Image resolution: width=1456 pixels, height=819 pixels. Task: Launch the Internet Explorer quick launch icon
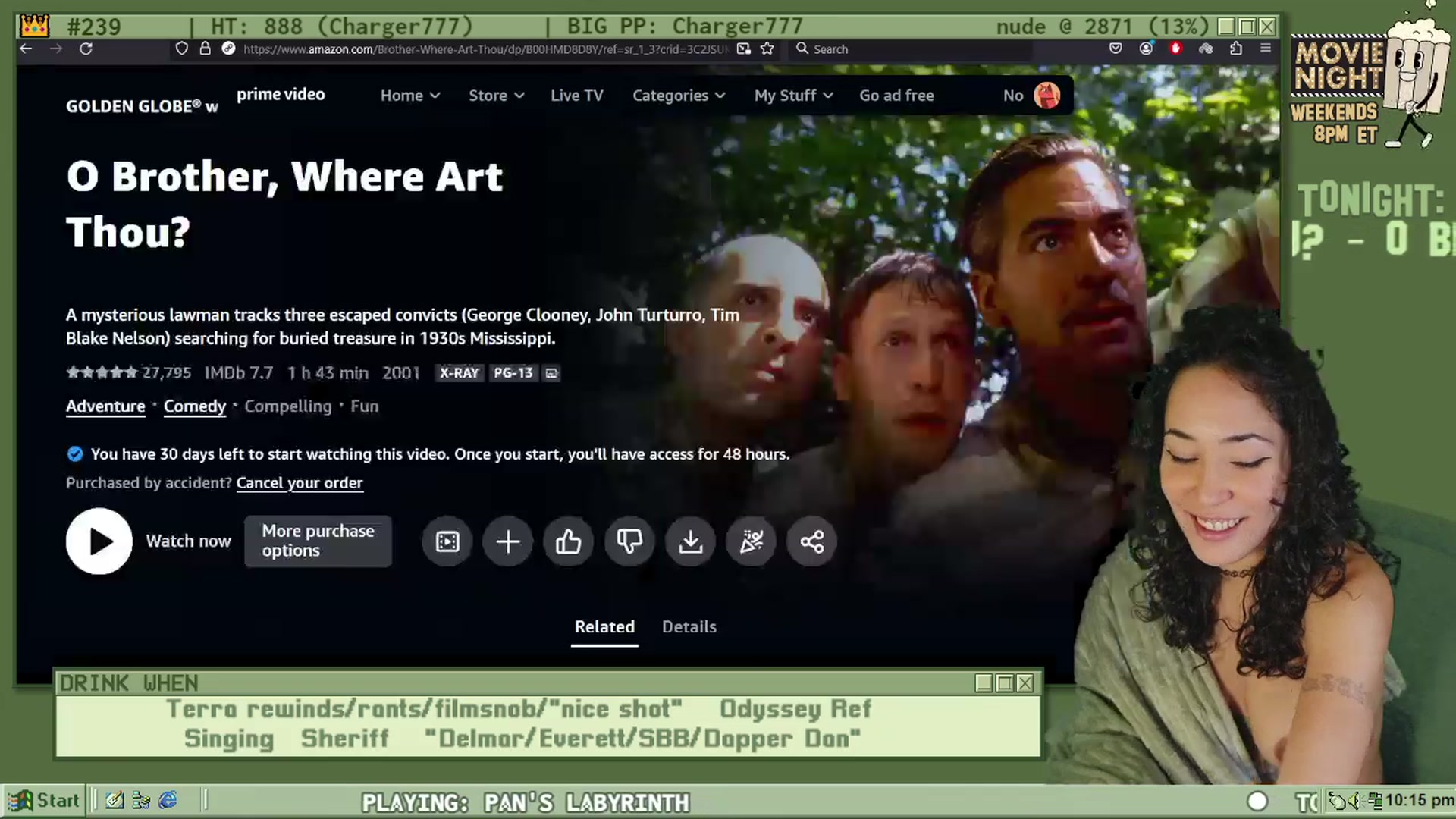coord(168,801)
